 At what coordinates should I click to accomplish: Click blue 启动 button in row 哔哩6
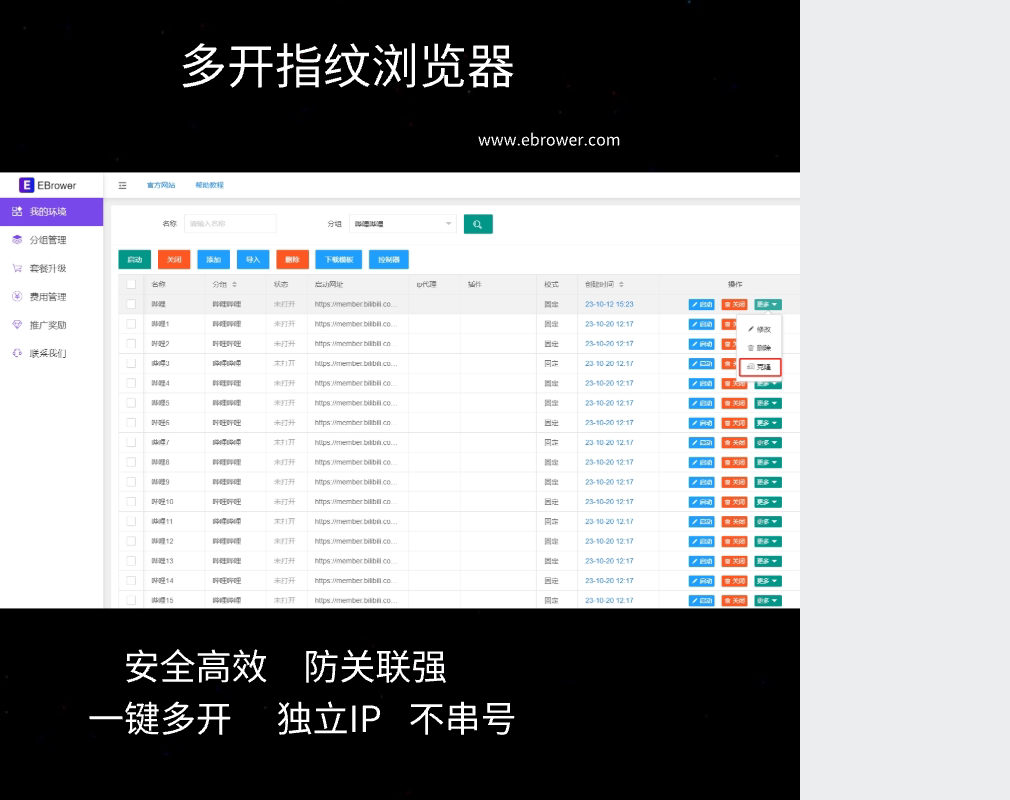(x=701, y=423)
